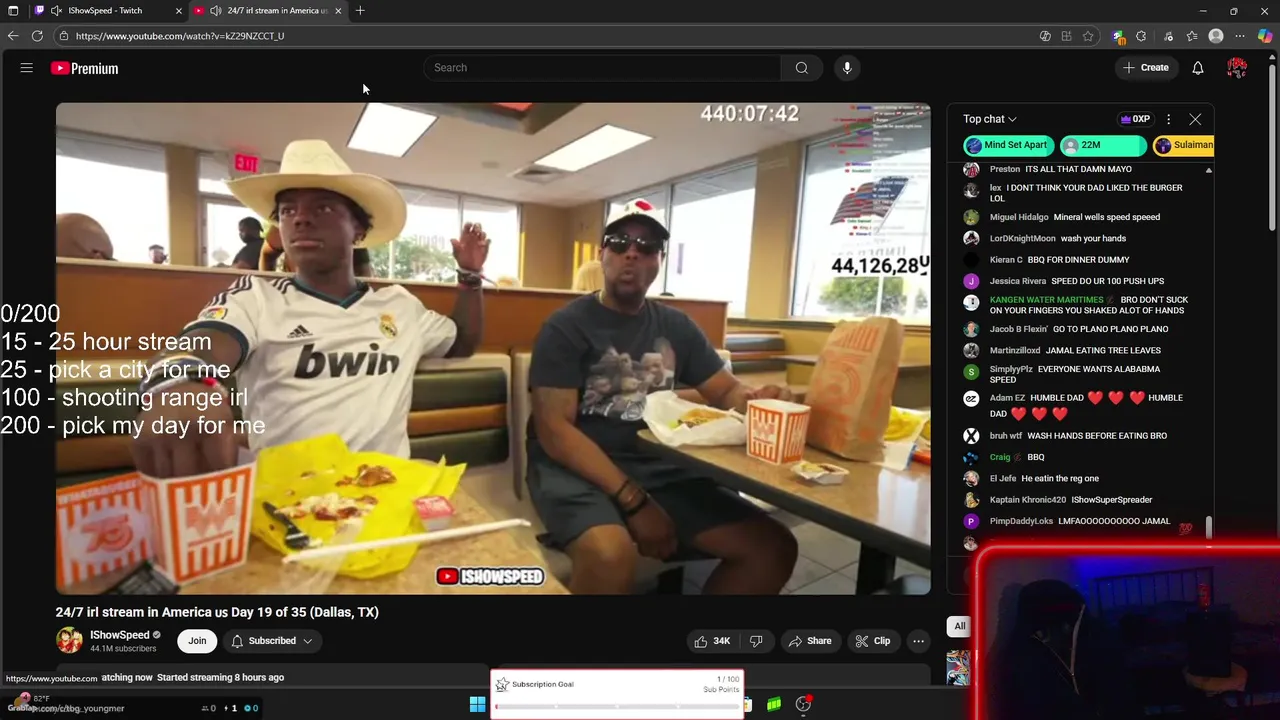Expand the Top chat dropdown

pyautogui.click(x=990, y=119)
